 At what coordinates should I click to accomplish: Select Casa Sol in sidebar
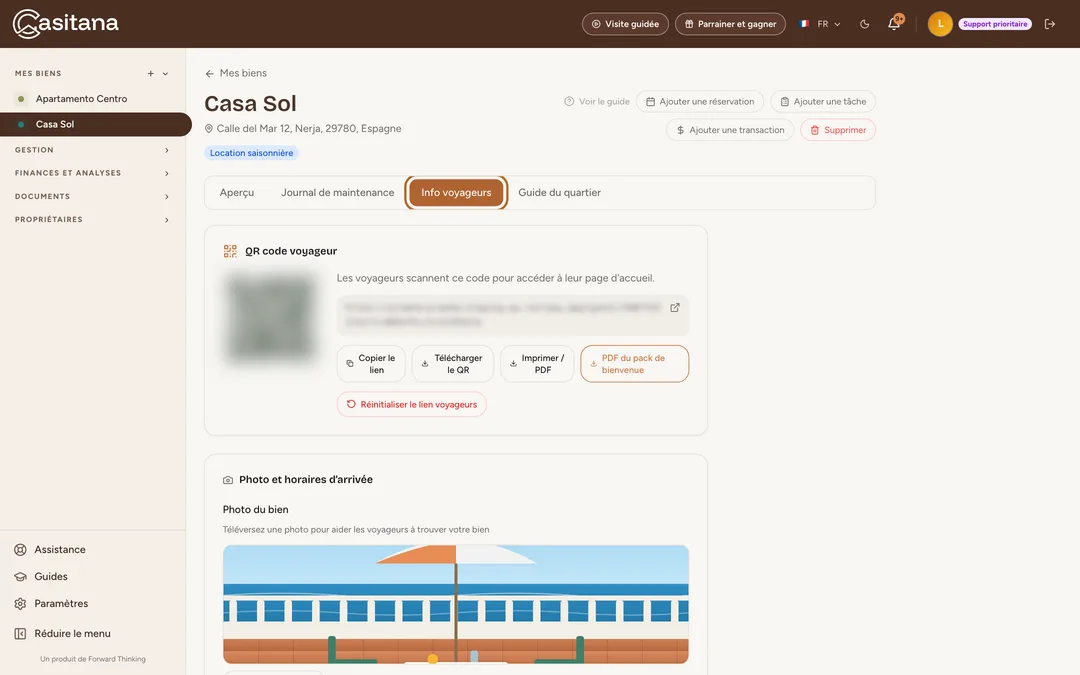96,124
